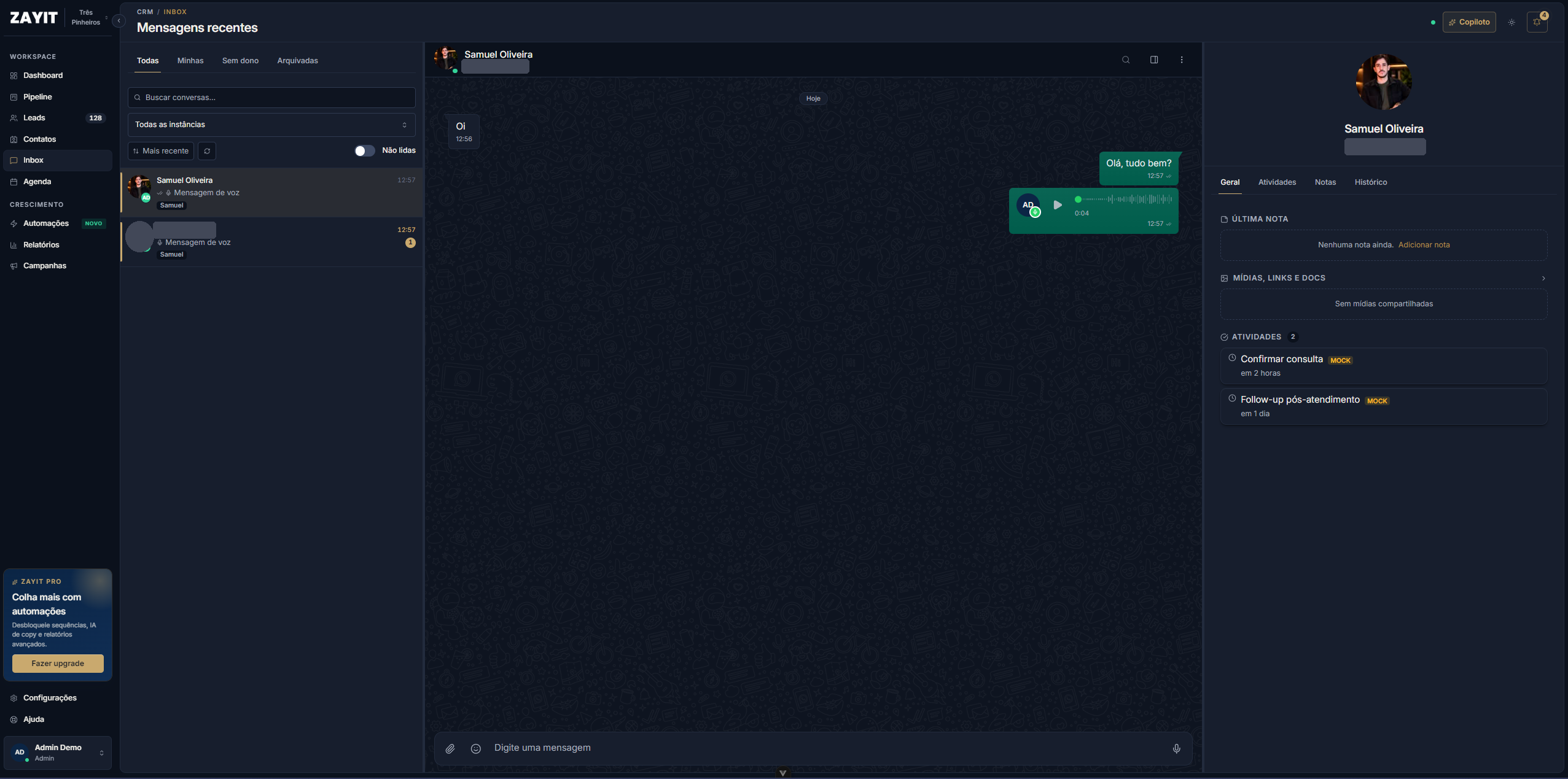Open the Ajuda help page
This screenshot has height=779, width=1568.
57,719
